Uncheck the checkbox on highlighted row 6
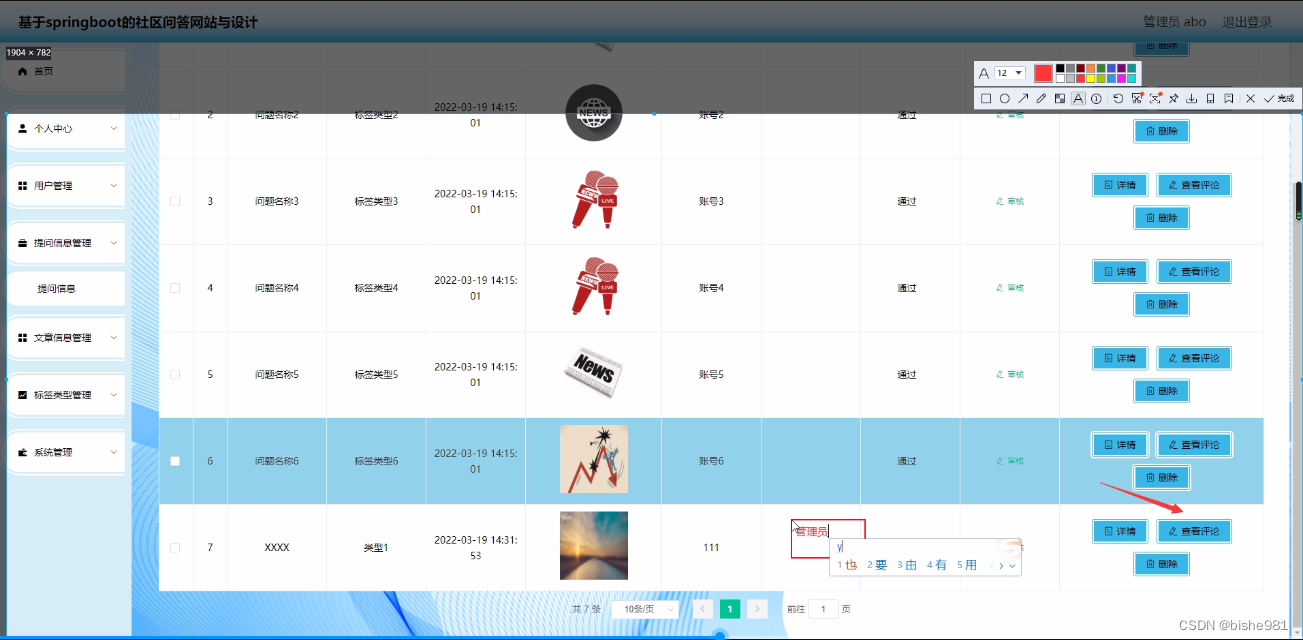 click(175, 461)
